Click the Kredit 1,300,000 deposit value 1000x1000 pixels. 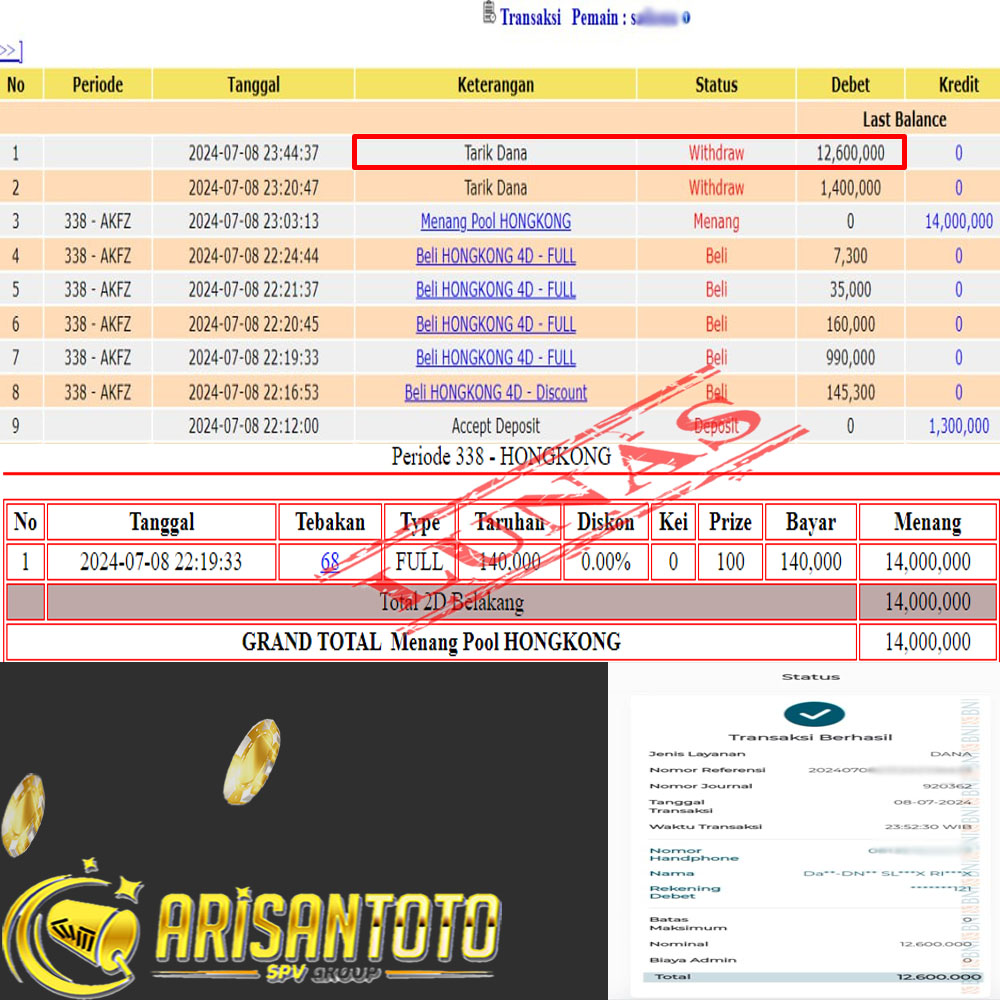click(959, 426)
